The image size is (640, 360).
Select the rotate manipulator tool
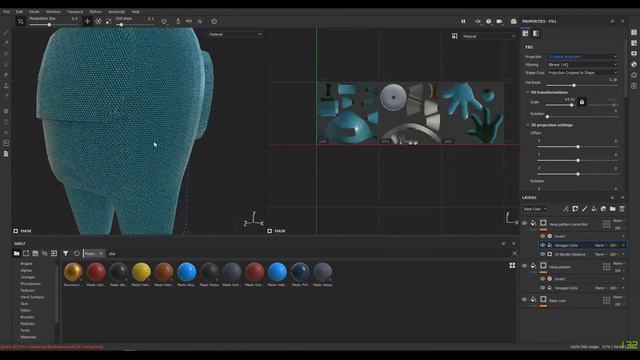tap(98, 21)
